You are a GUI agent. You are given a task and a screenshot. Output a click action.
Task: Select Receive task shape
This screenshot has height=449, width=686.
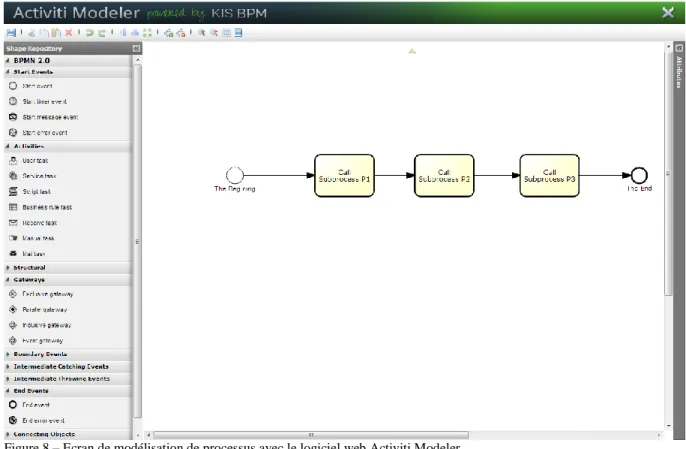(x=33, y=223)
